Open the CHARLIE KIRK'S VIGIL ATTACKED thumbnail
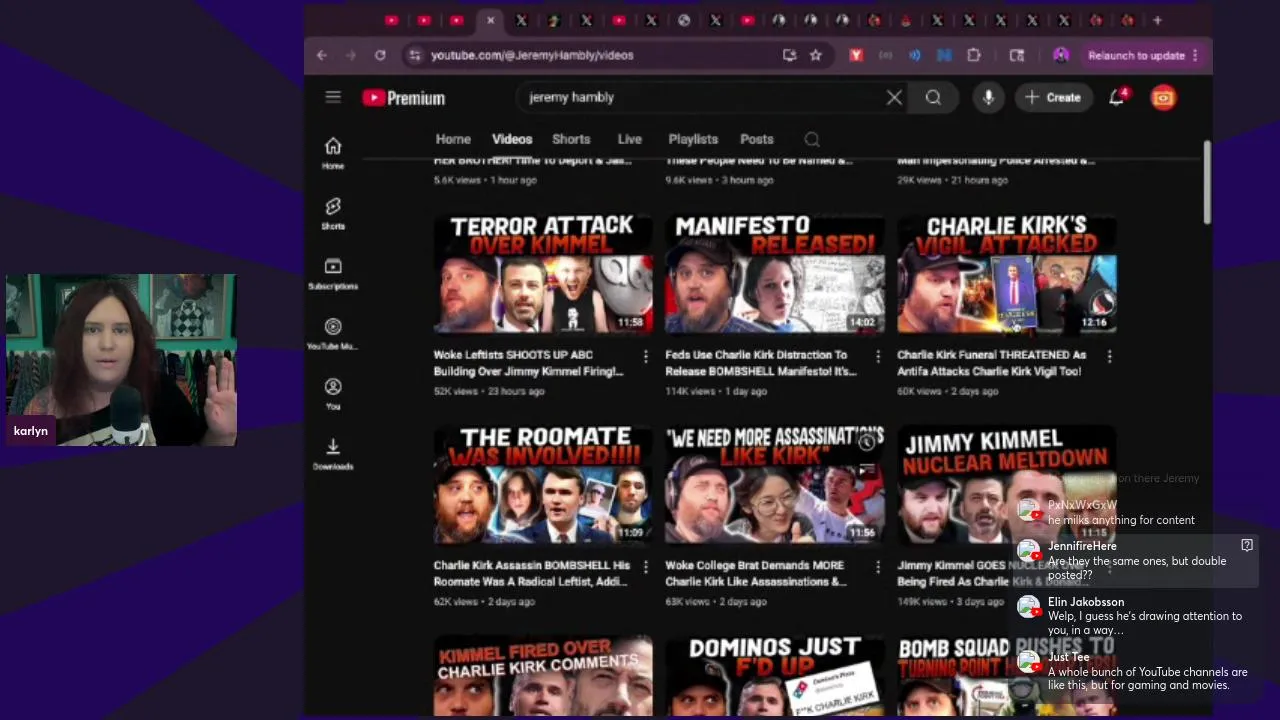 coord(1007,273)
